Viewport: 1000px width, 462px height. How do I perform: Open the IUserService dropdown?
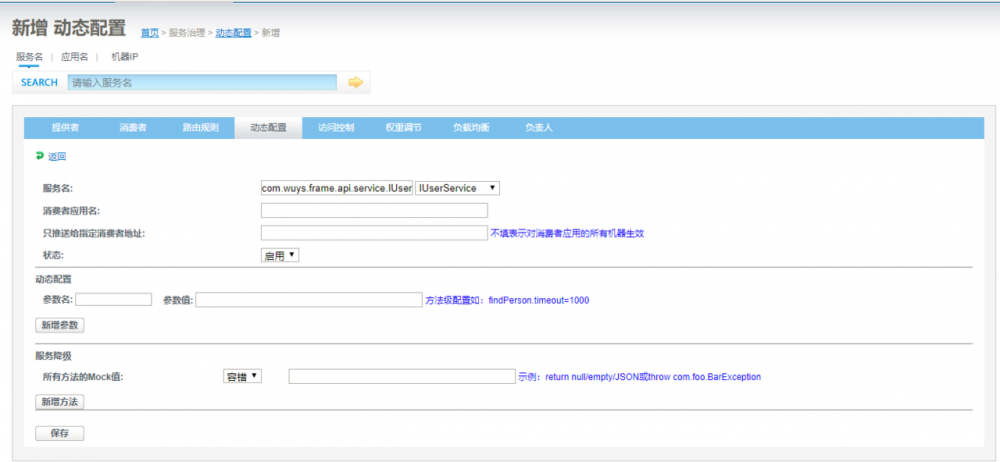coord(457,188)
